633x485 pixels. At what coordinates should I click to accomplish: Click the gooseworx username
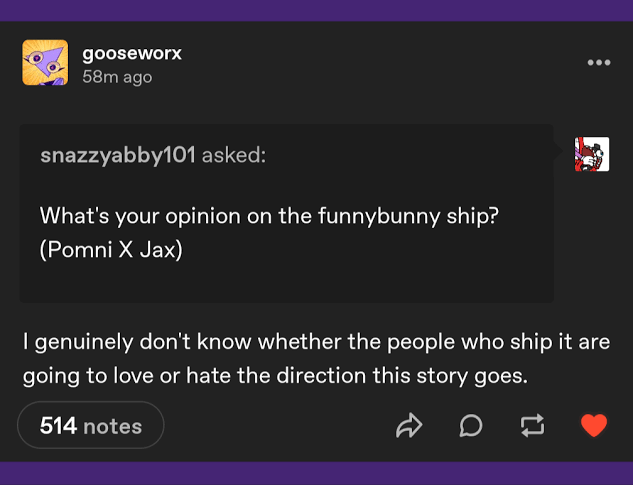[x=132, y=53]
